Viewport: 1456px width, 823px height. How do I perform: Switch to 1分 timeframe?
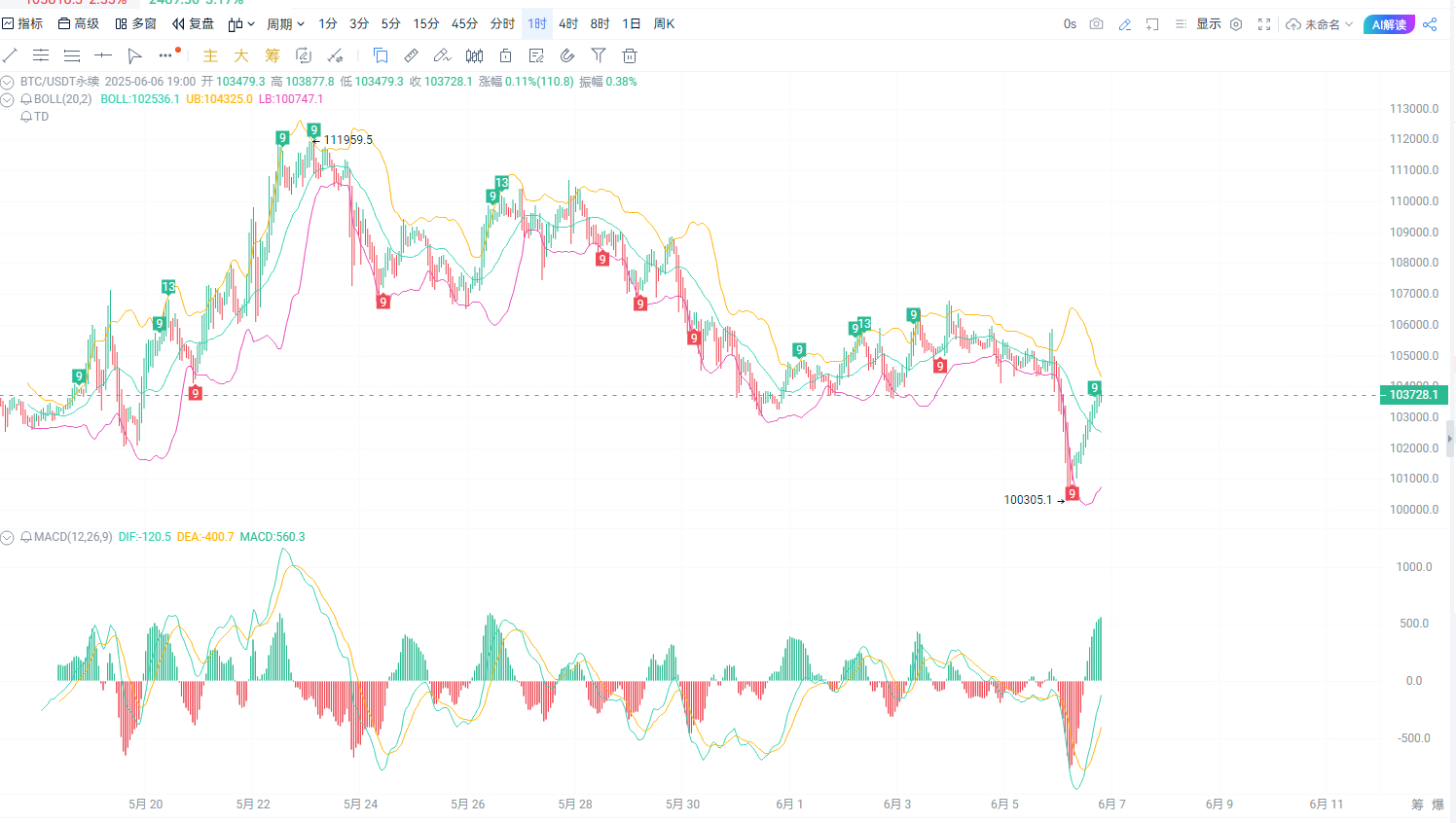(328, 23)
